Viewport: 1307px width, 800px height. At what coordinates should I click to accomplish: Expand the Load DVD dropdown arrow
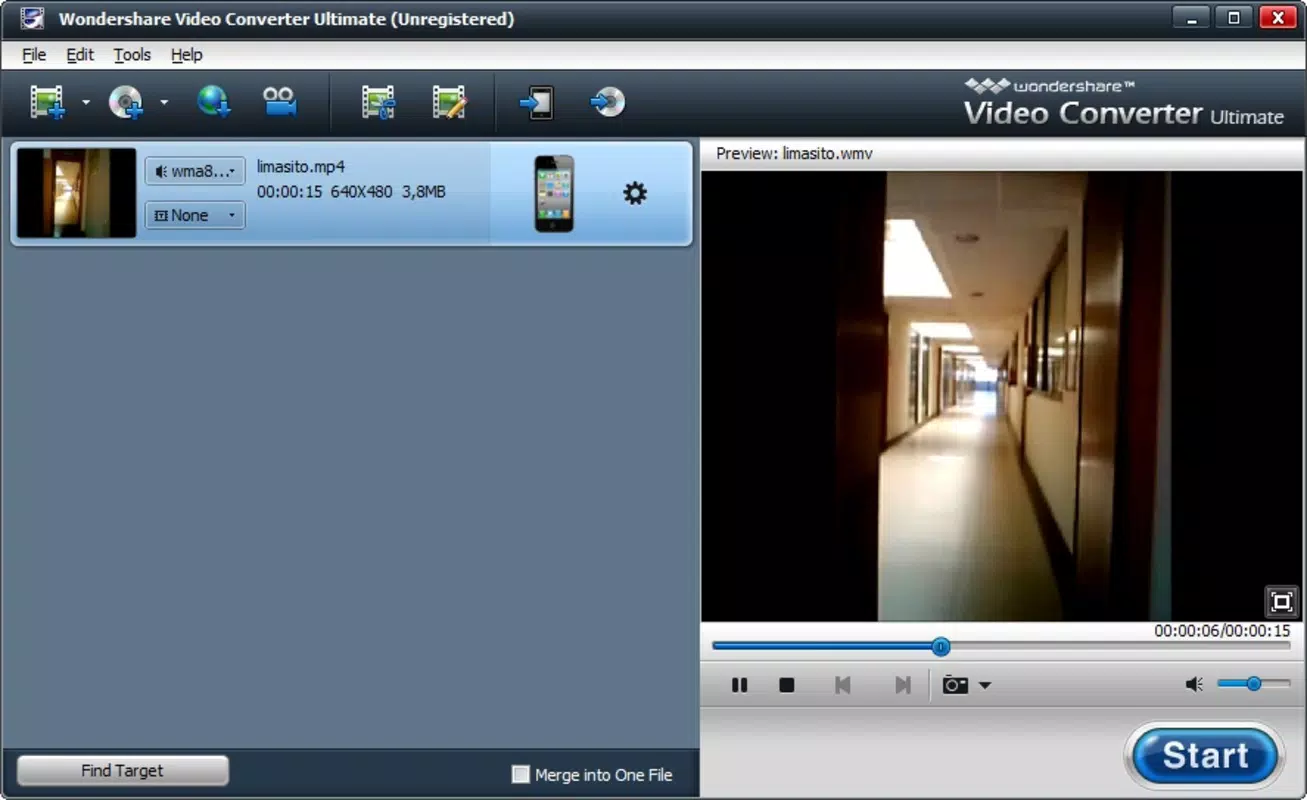coord(164,102)
